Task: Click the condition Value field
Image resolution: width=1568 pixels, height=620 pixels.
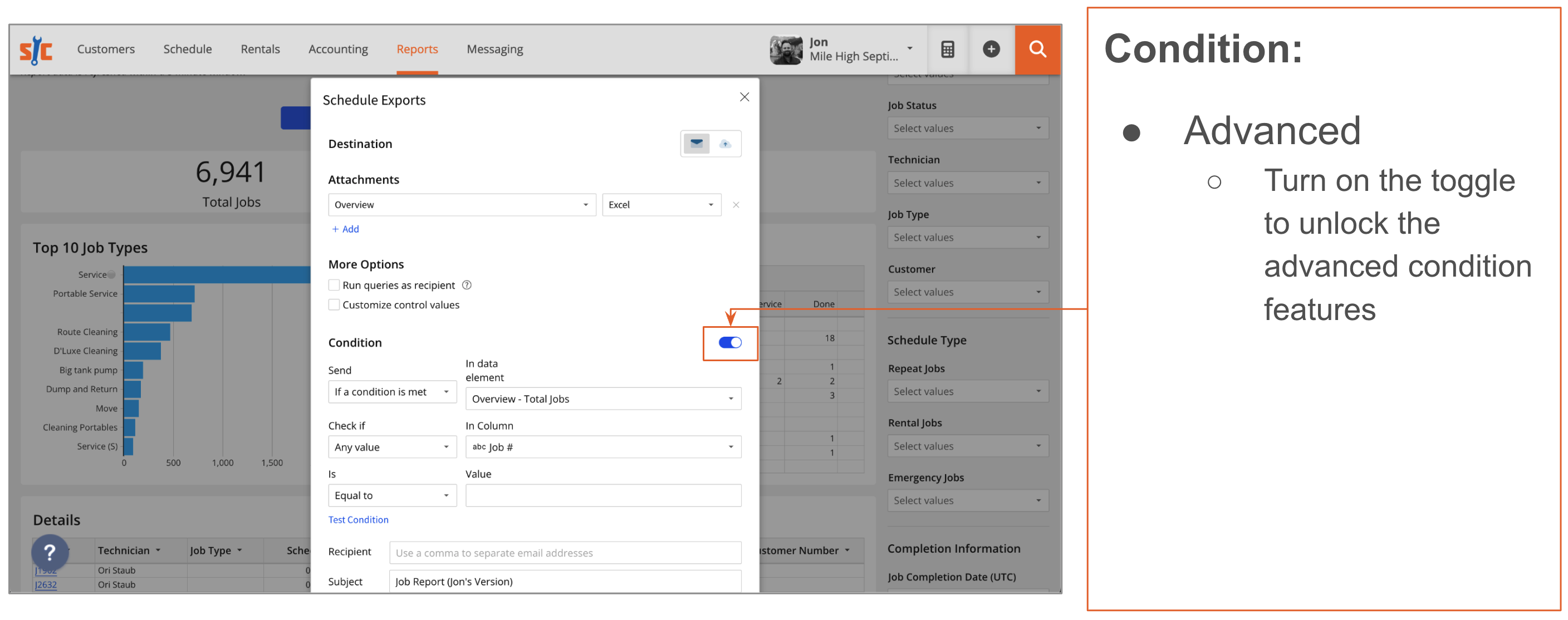Action: click(602, 495)
